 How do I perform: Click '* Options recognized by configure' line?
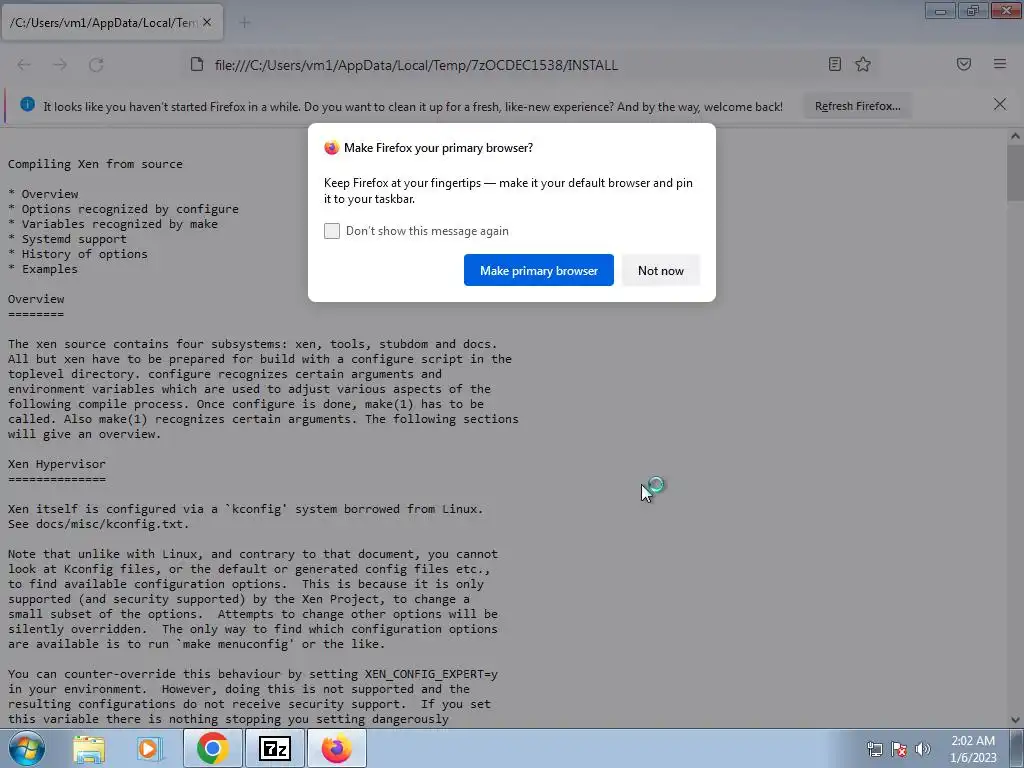[123, 209]
